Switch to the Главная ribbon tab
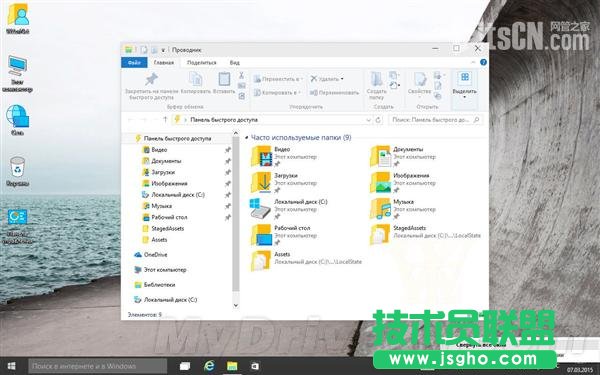 point(164,62)
